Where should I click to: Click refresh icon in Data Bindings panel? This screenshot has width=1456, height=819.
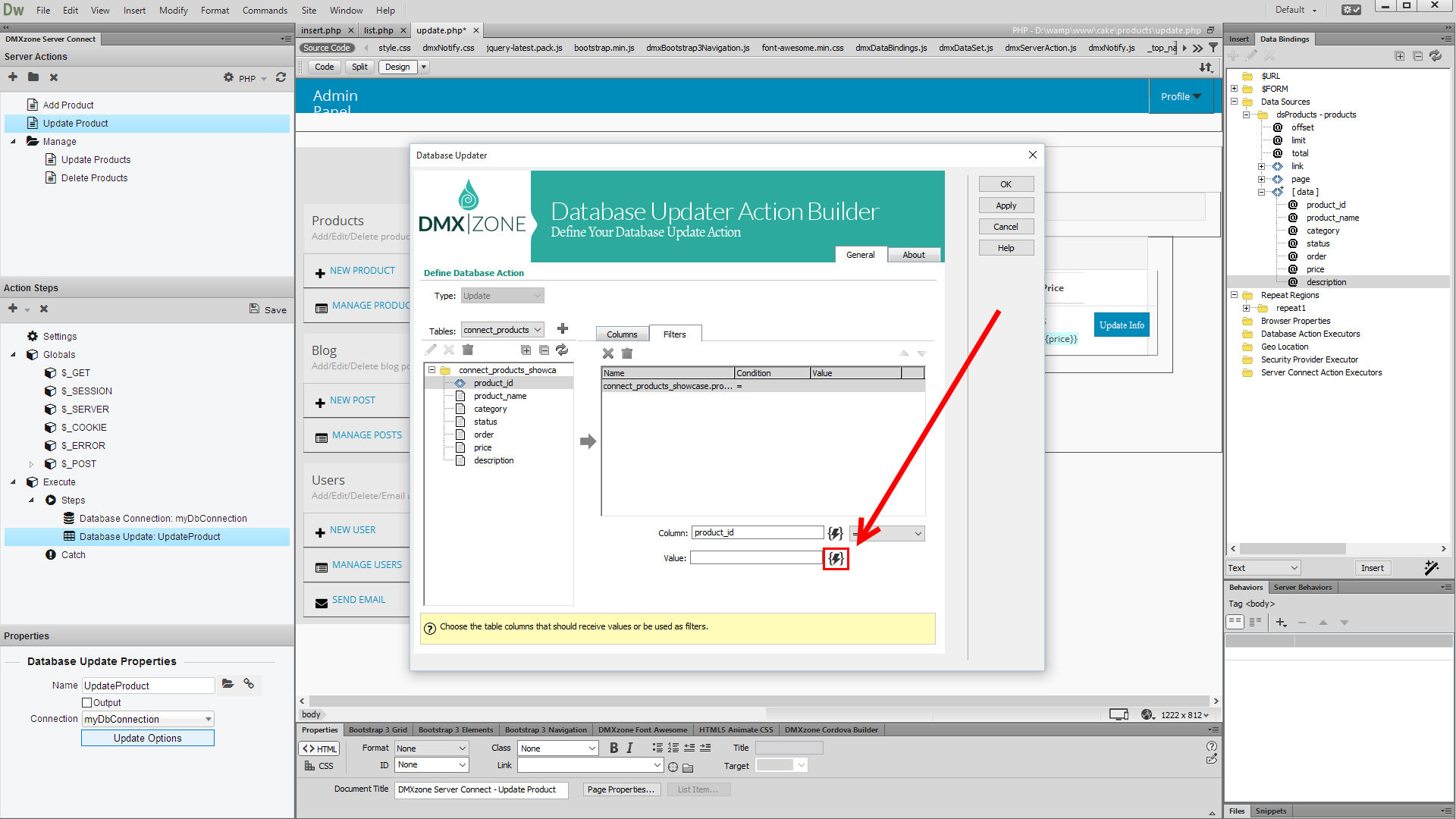tap(1436, 56)
